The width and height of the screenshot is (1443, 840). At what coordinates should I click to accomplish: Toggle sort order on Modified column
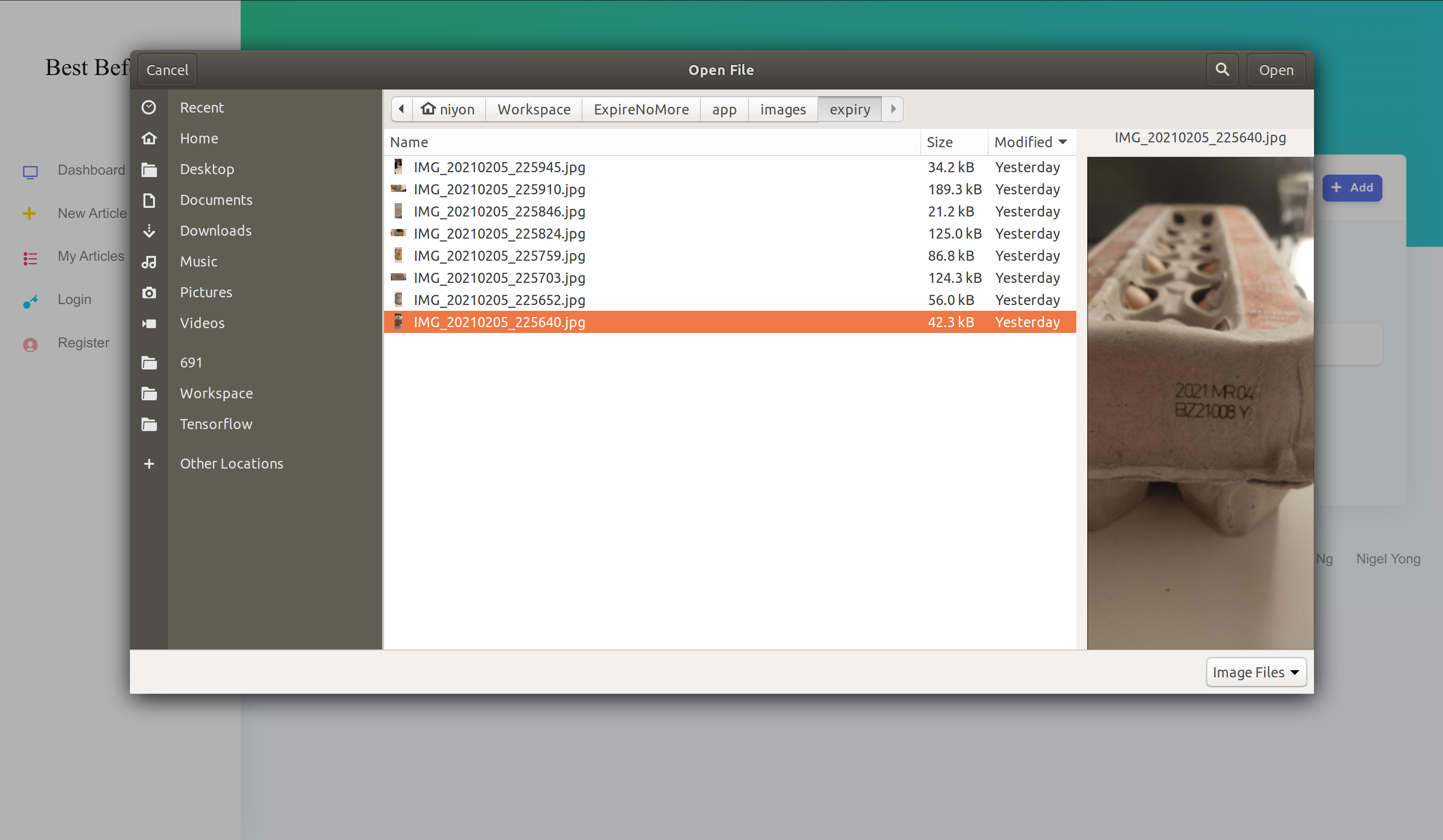pos(1030,142)
